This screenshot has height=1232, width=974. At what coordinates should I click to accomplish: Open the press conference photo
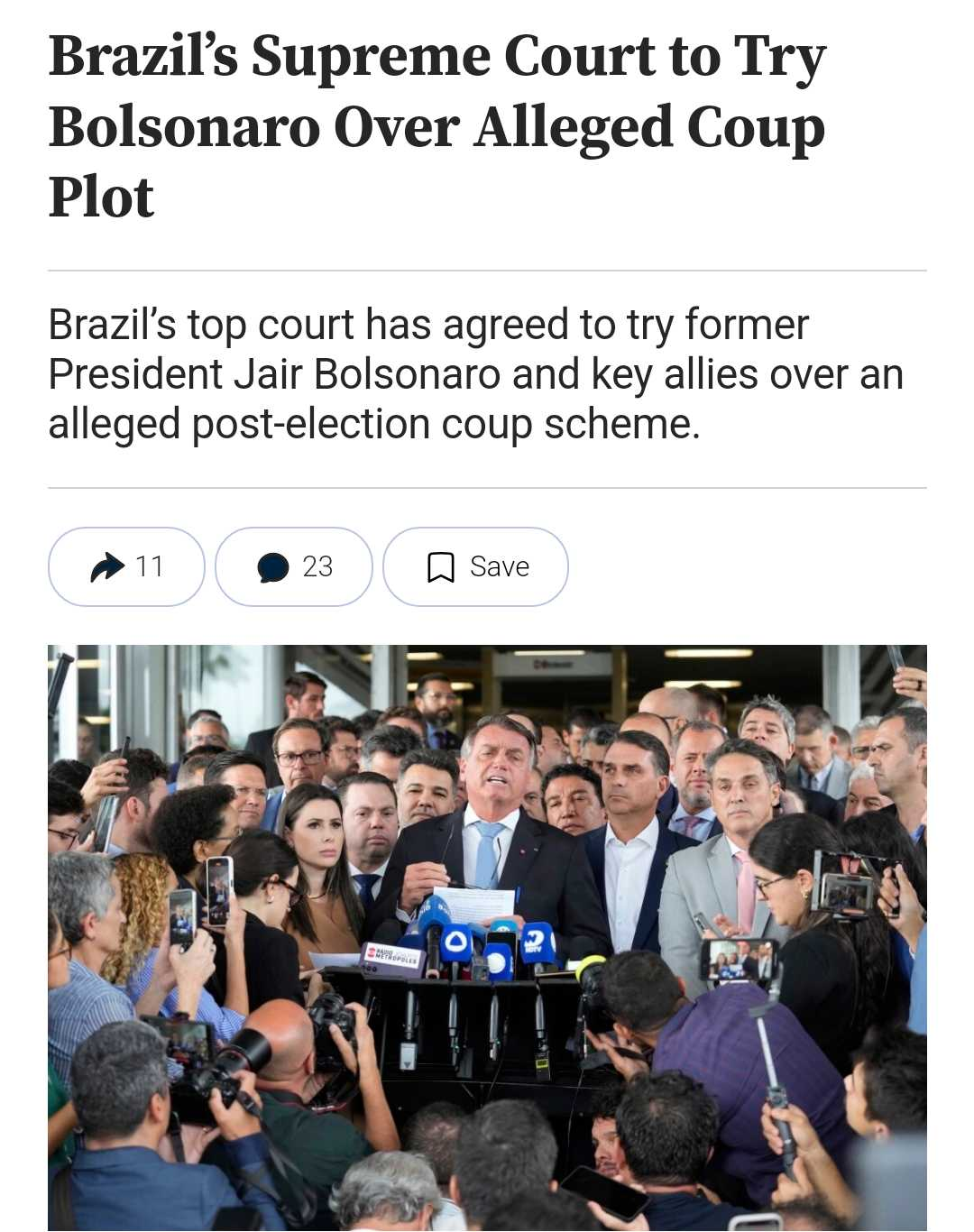click(487, 938)
